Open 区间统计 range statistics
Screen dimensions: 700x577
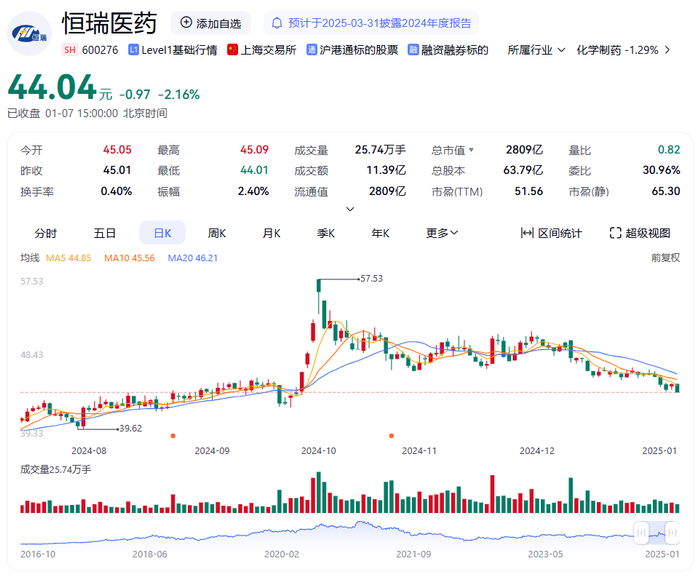click(x=559, y=233)
